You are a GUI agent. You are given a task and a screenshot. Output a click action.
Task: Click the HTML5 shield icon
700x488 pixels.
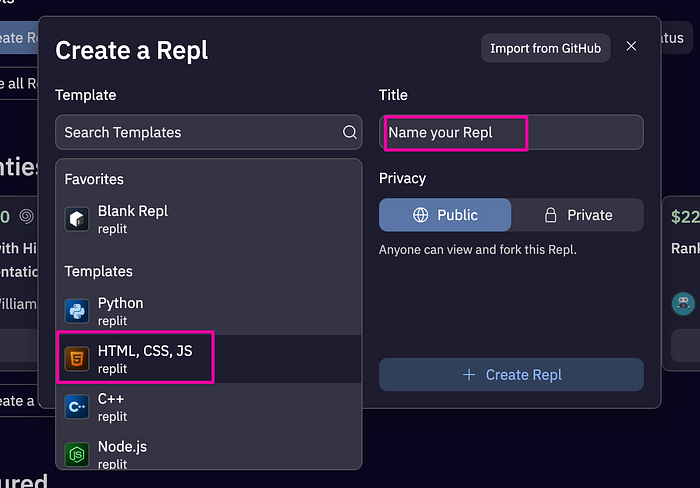point(77,359)
